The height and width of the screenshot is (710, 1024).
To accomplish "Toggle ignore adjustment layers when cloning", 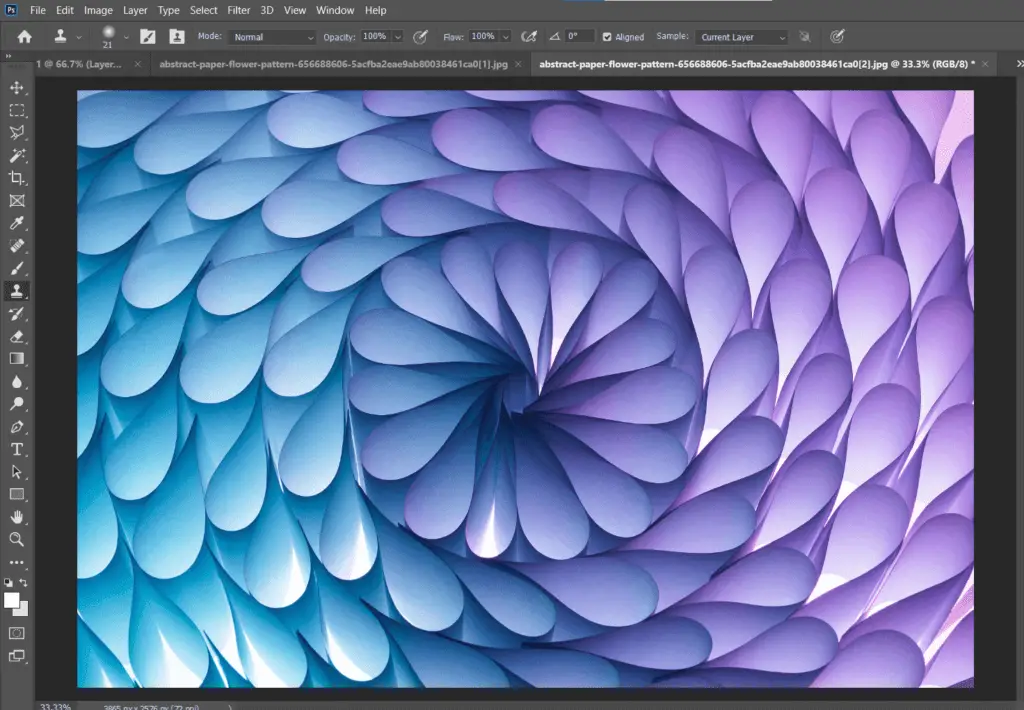I will point(805,37).
